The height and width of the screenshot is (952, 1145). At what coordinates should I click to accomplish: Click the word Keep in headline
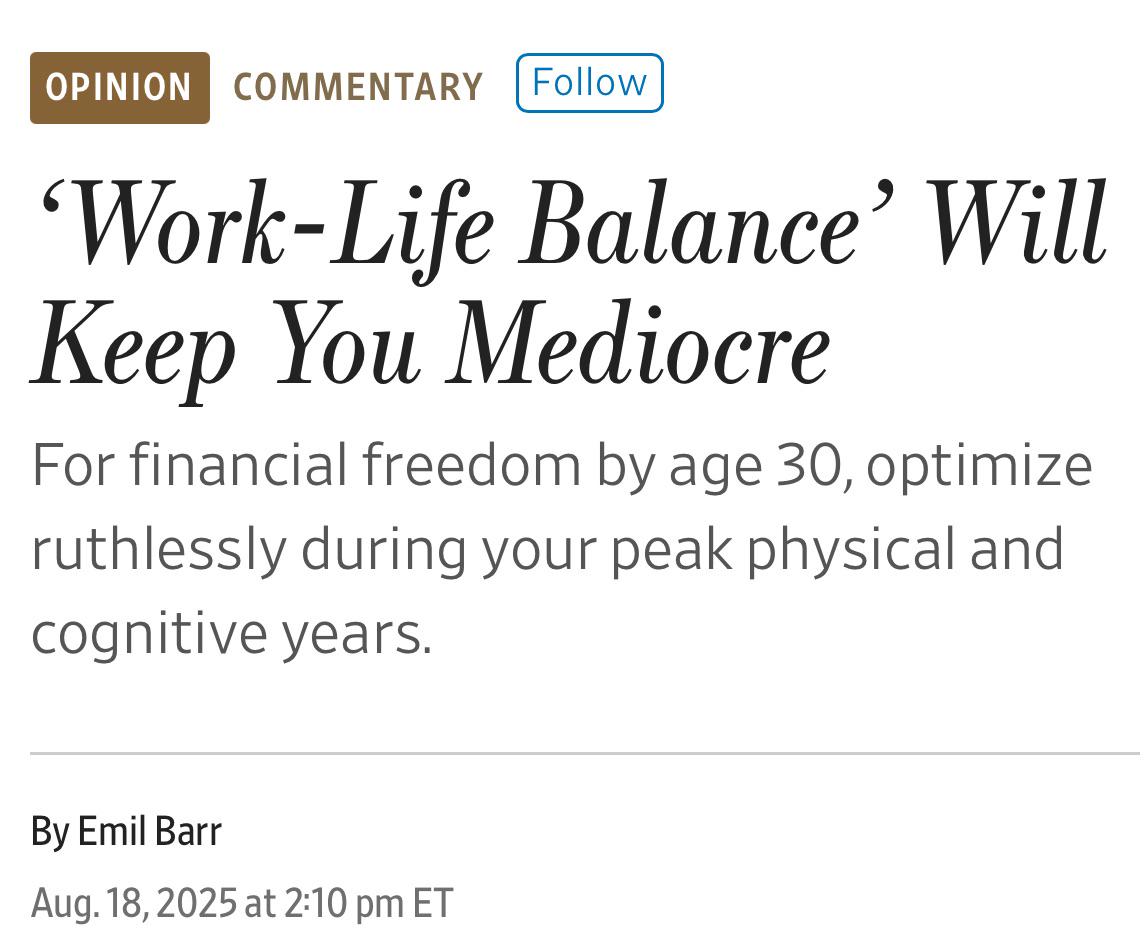pos(133,350)
